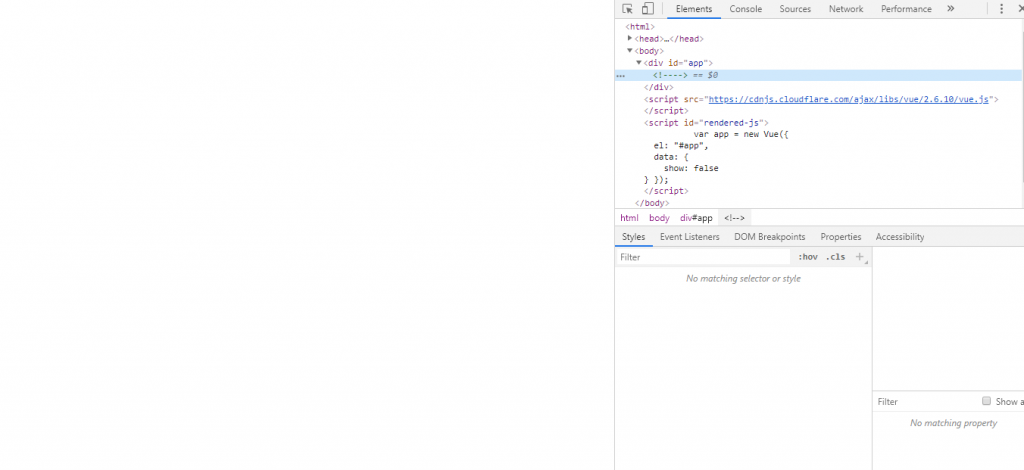1024x470 pixels.
Task: Click the 'data: {' code line
Action: 671,157
